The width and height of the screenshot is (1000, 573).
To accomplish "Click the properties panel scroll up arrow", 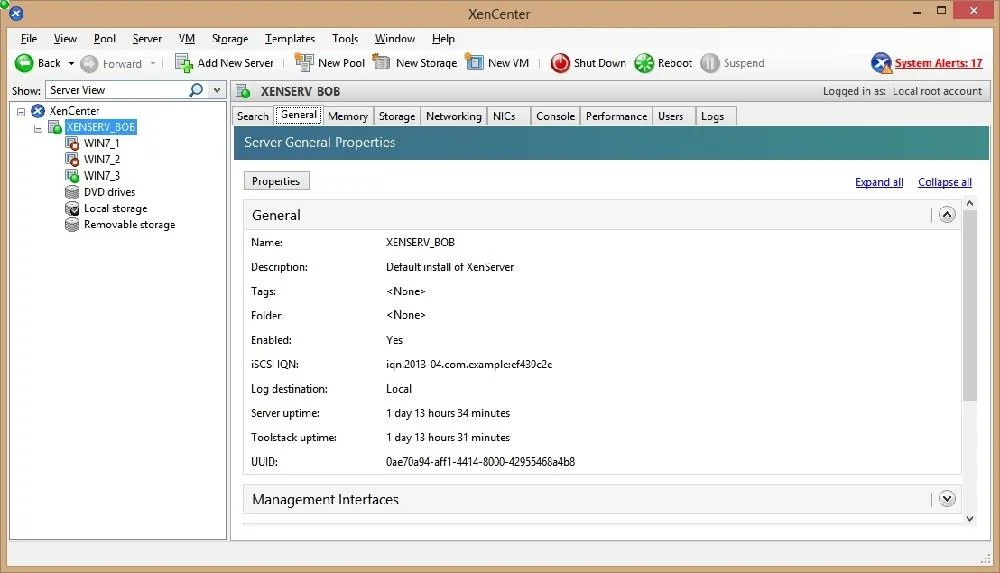I will [970, 204].
